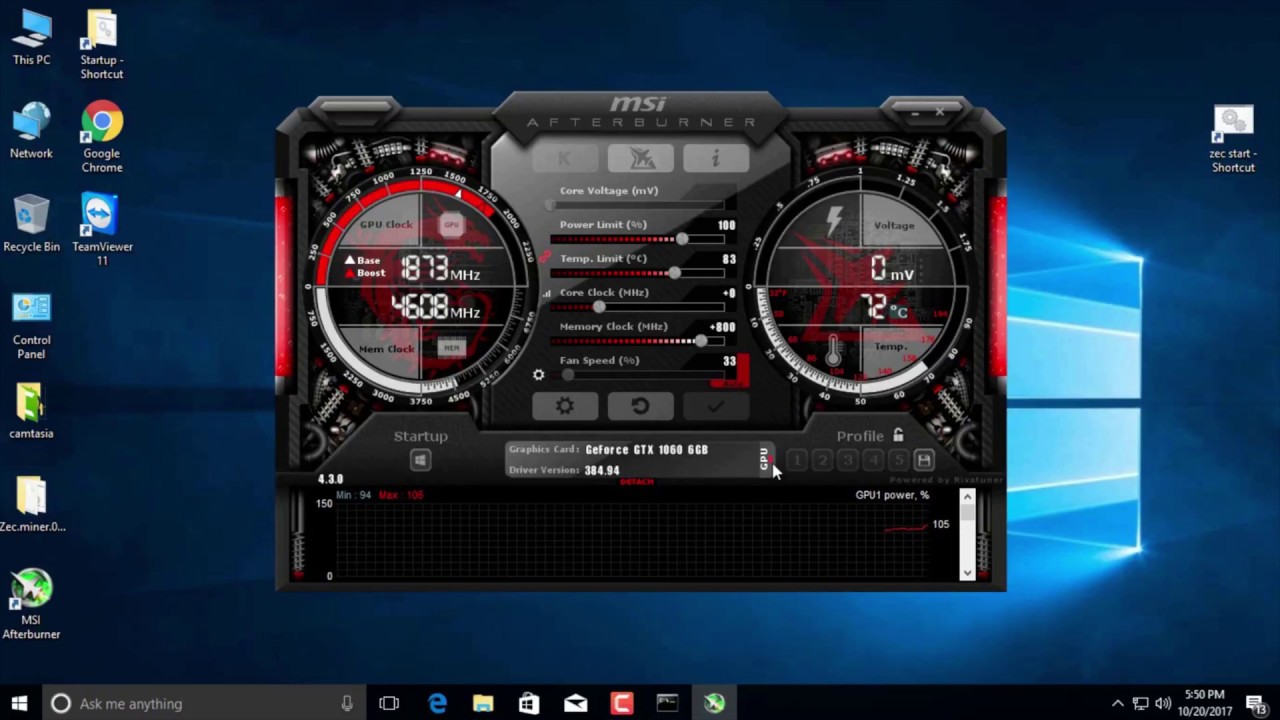The height and width of the screenshot is (720, 1280).
Task: Select profile slot 5
Action: click(898, 460)
